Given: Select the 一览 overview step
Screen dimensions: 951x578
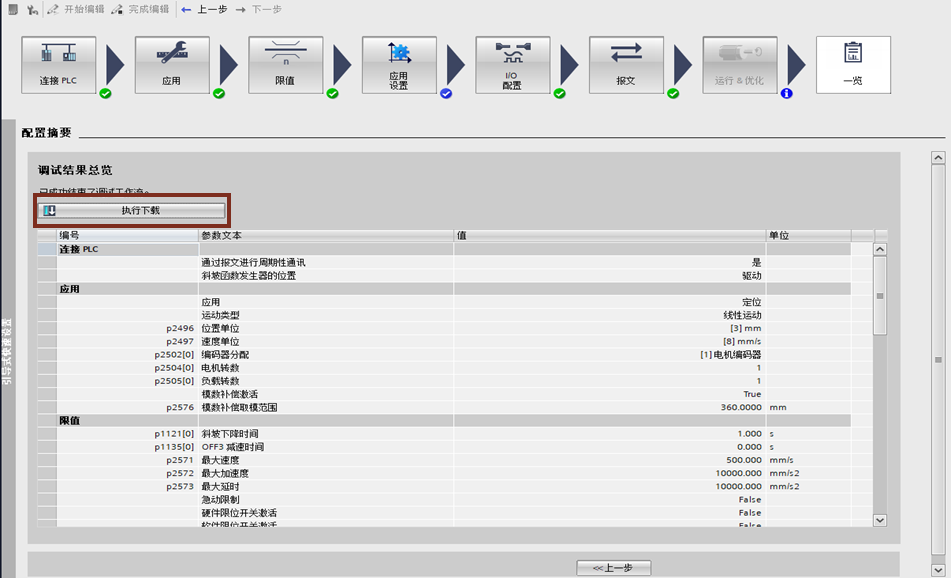Looking at the screenshot, I should pyautogui.click(x=852, y=65).
